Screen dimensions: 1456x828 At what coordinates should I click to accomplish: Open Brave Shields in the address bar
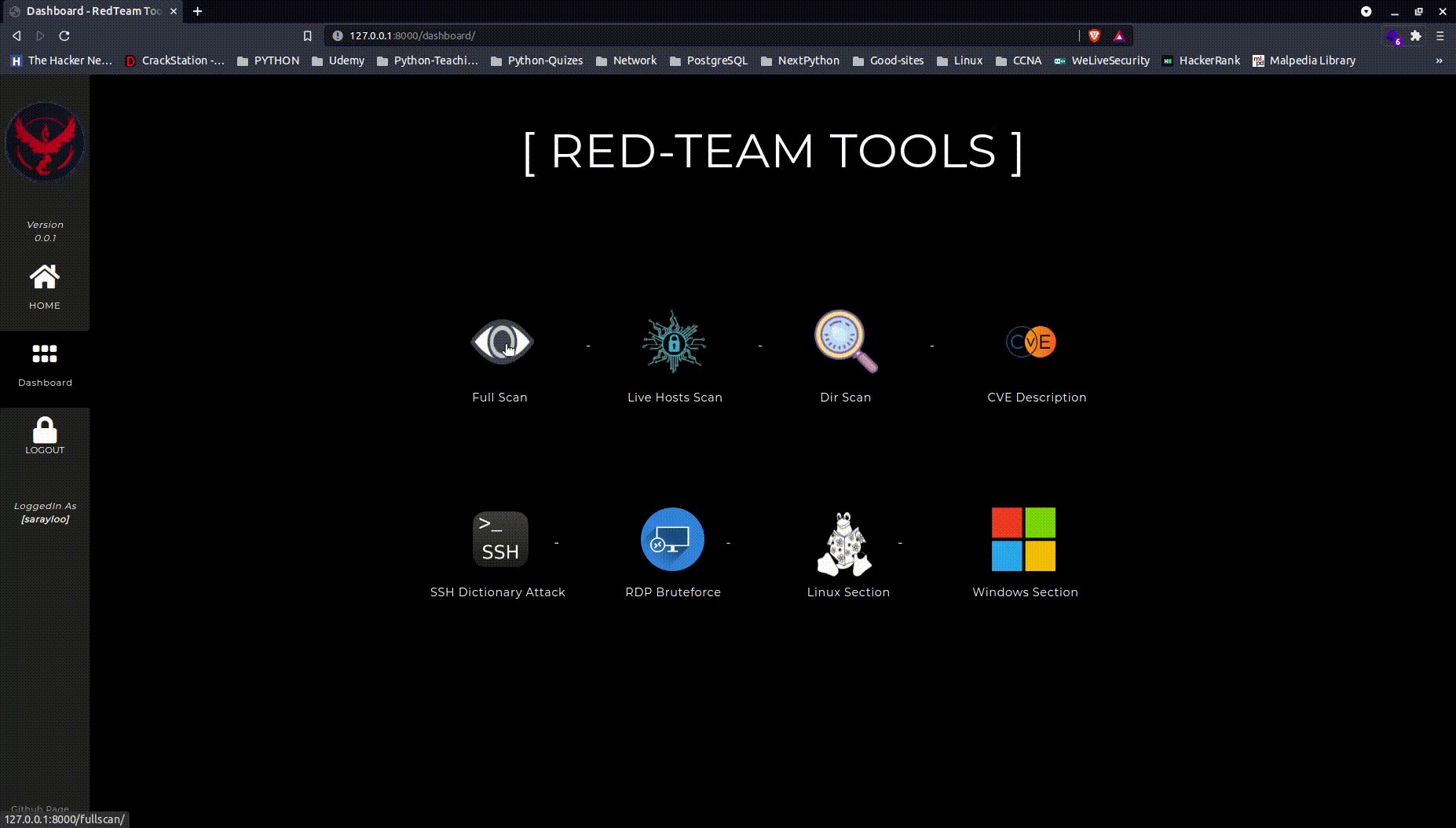[x=1095, y=35]
